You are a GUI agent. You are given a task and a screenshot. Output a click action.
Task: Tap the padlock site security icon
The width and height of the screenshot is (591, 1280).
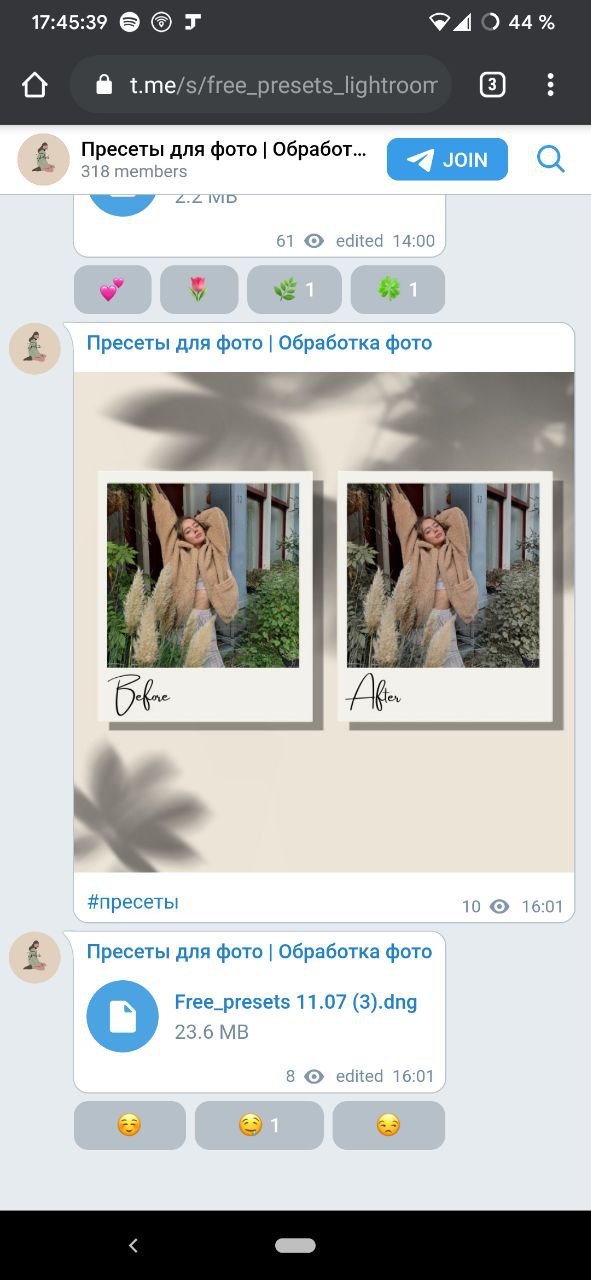(104, 85)
